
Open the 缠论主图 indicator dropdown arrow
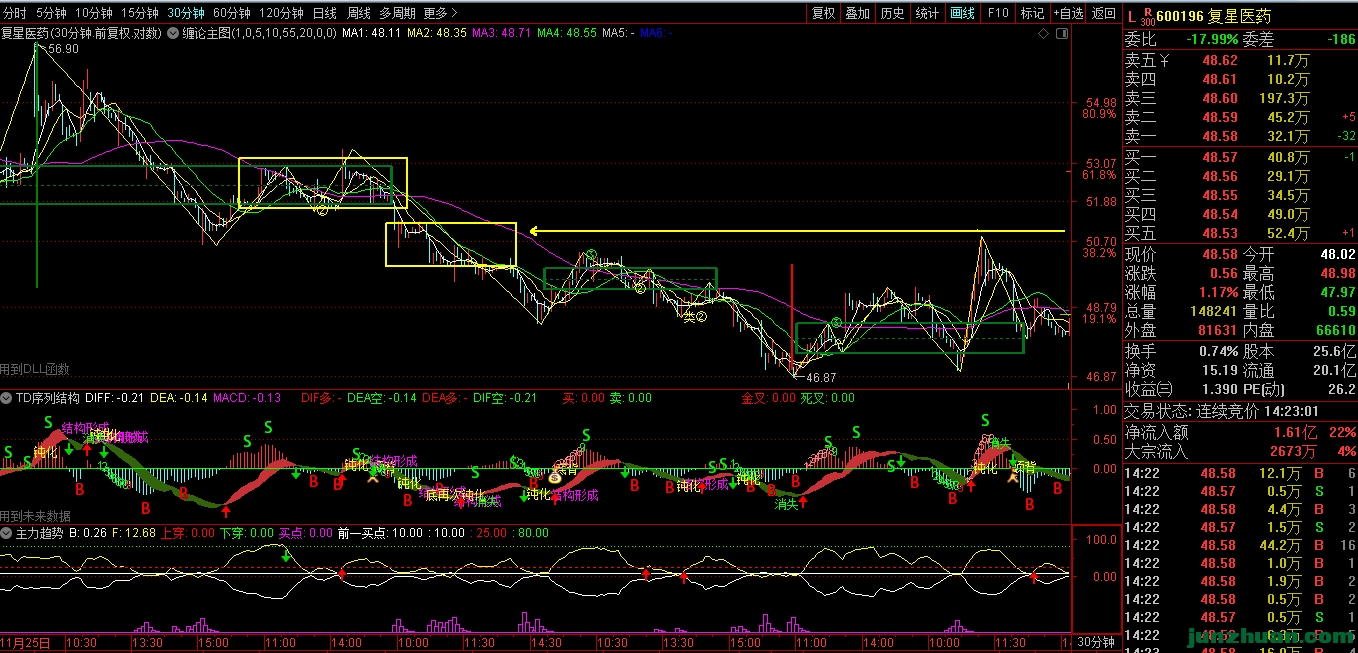[x=175, y=33]
